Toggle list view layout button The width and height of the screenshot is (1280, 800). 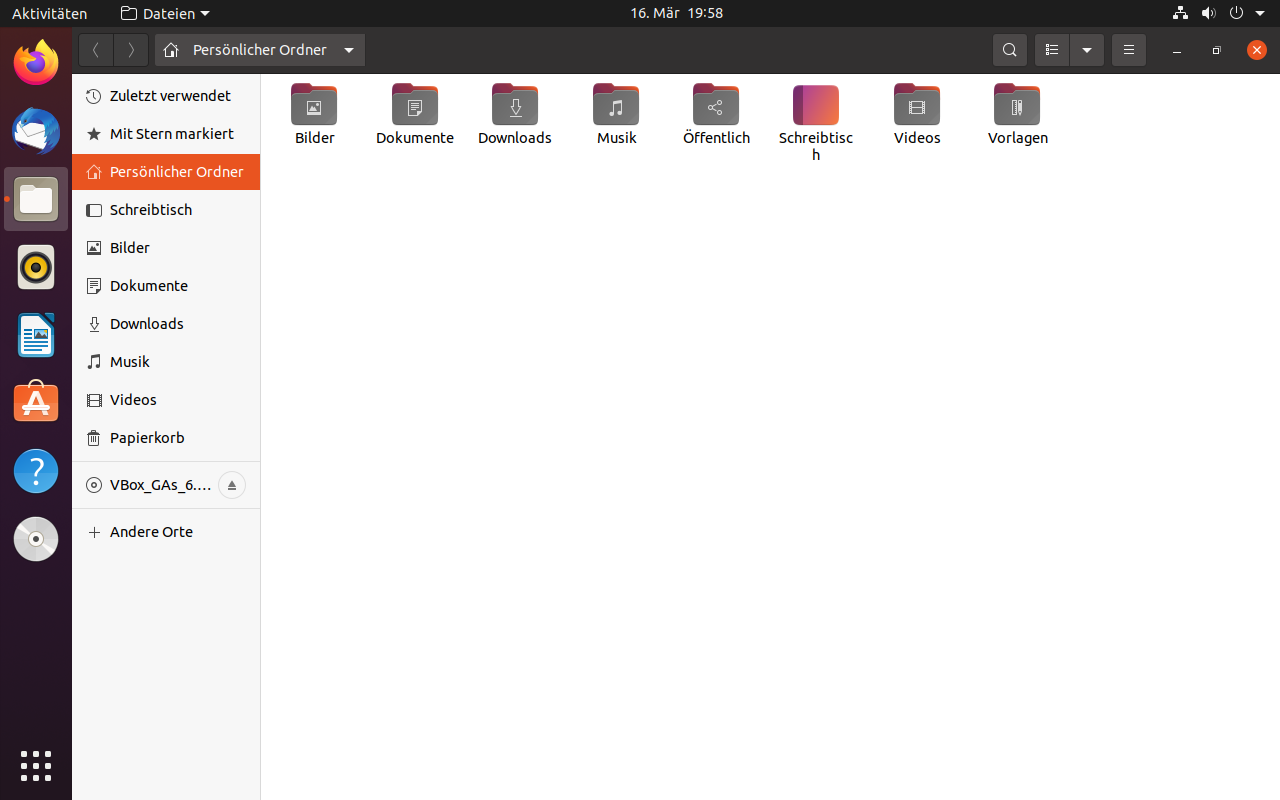point(1052,50)
